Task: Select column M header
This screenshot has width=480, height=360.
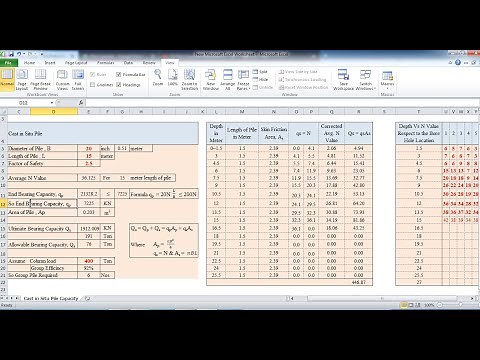Action: 242,112
